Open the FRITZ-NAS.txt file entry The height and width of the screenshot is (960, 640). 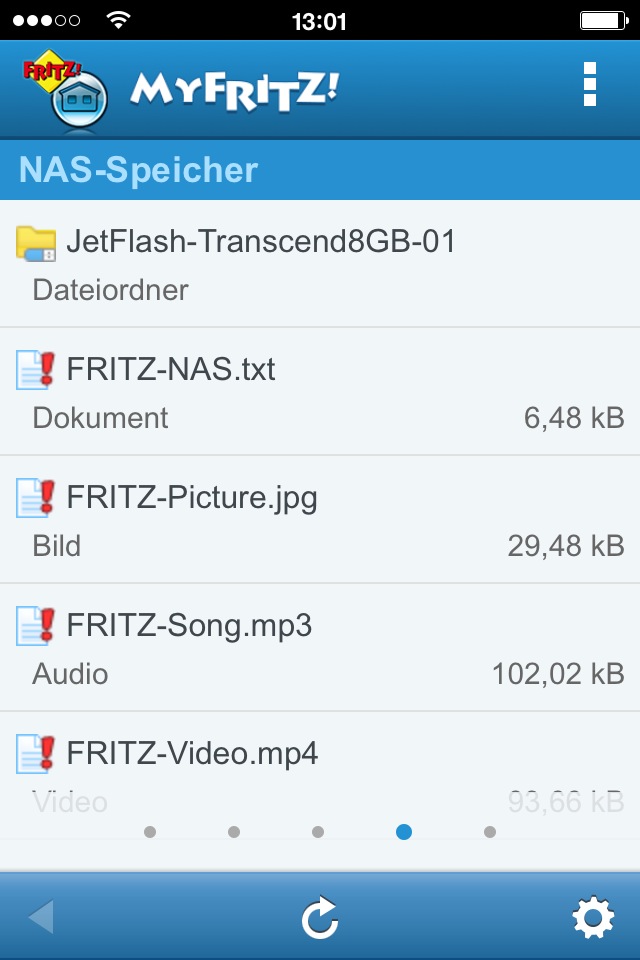click(x=320, y=392)
